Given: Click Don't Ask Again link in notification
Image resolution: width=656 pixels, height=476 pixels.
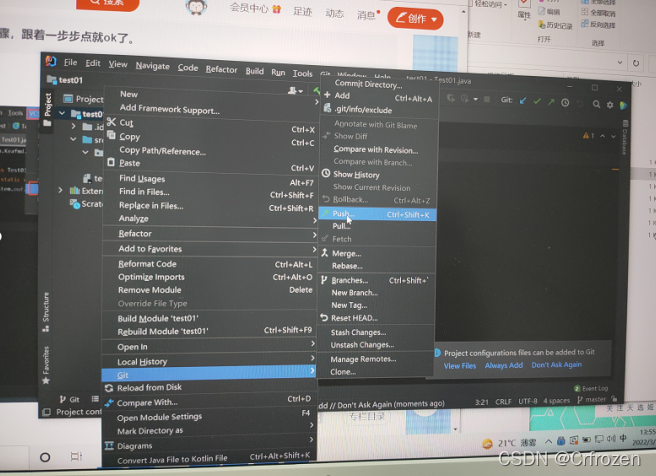Looking at the screenshot, I should tap(556, 365).
